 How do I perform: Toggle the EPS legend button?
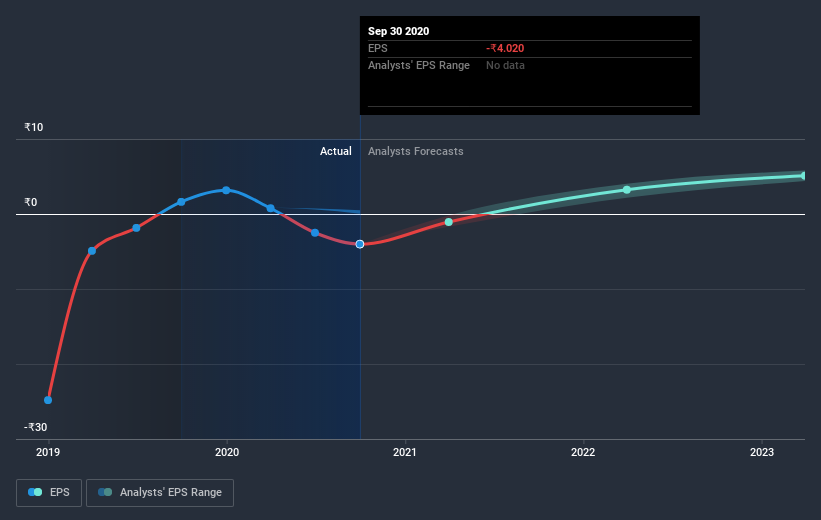click(49, 492)
